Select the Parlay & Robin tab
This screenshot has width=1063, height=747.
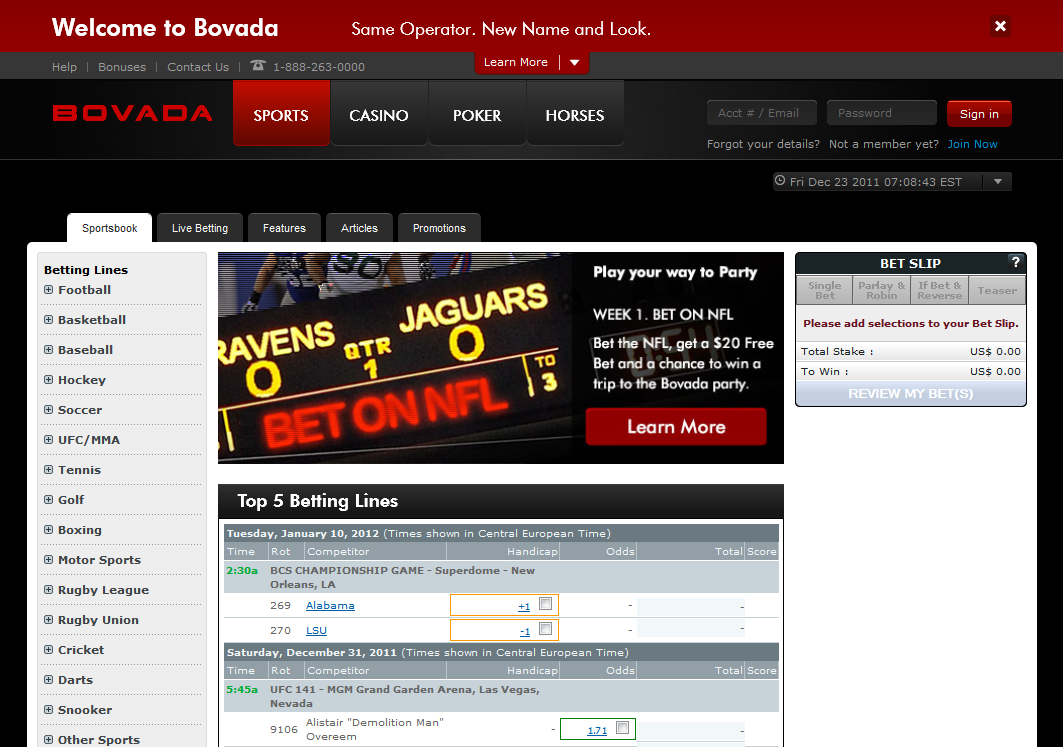(881, 290)
